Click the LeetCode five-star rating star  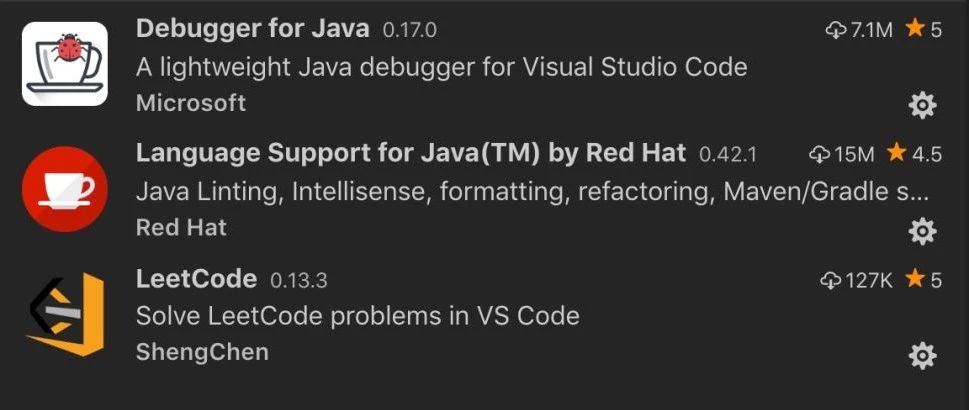[x=914, y=279]
